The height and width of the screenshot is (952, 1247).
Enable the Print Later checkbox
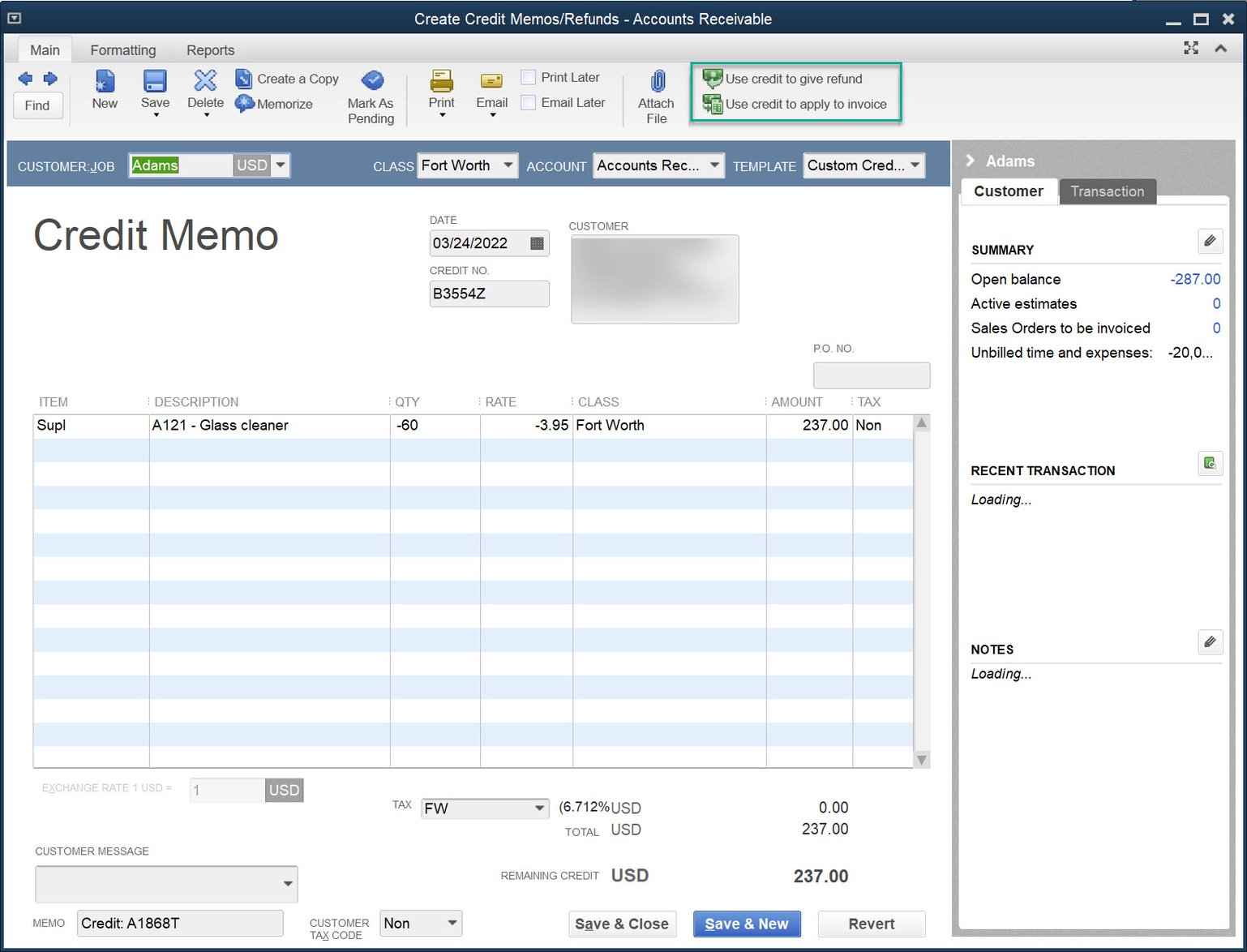pos(528,76)
